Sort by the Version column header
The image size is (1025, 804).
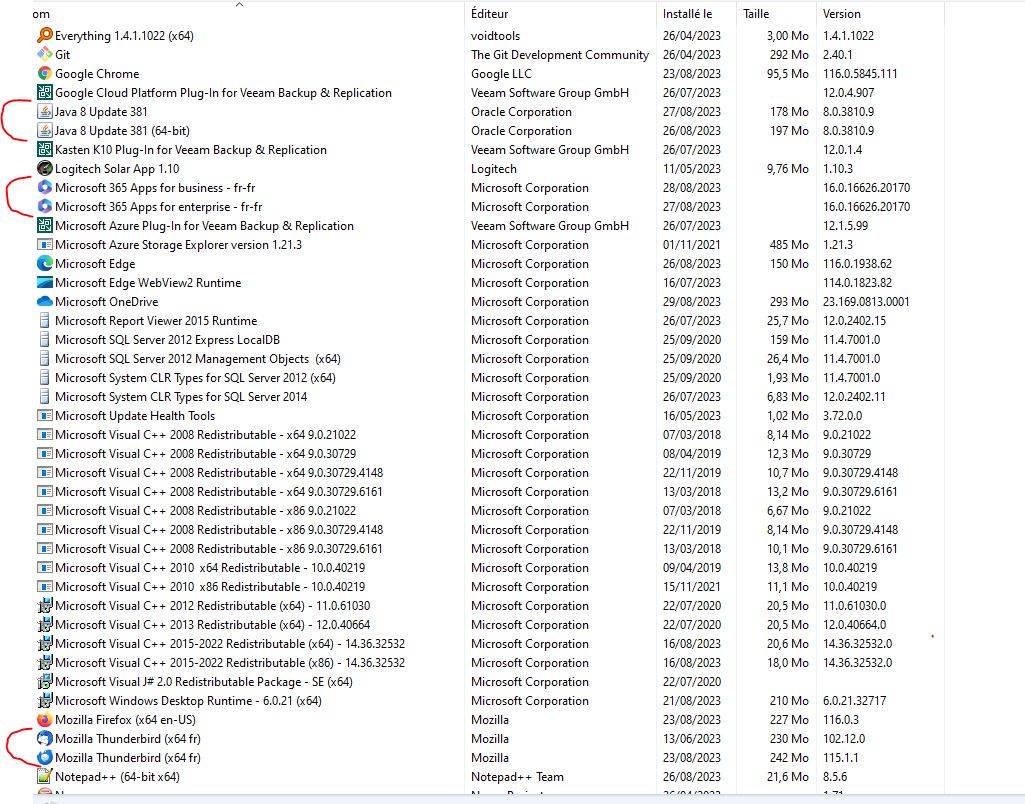841,14
